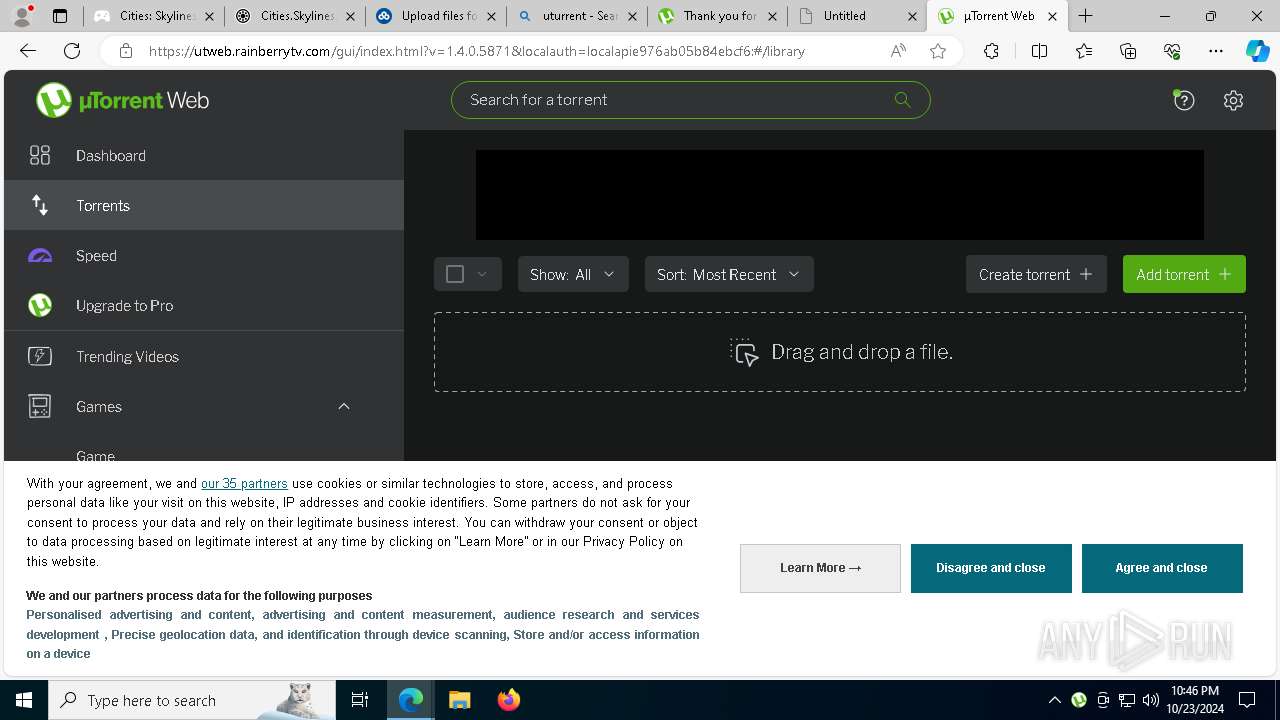Open our 35 partners link
Image resolution: width=1280 pixels, height=720 pixels.
(x=244, y=484)
